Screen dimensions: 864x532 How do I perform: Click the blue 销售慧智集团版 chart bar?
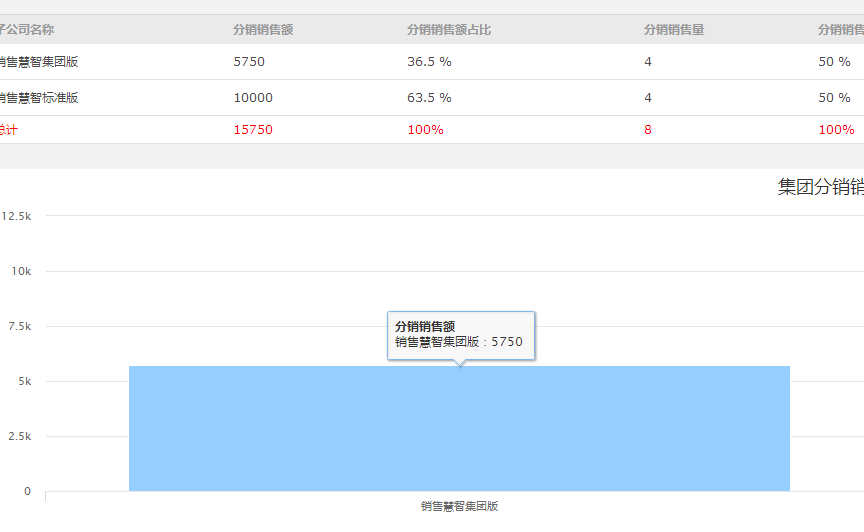[460, 428]
